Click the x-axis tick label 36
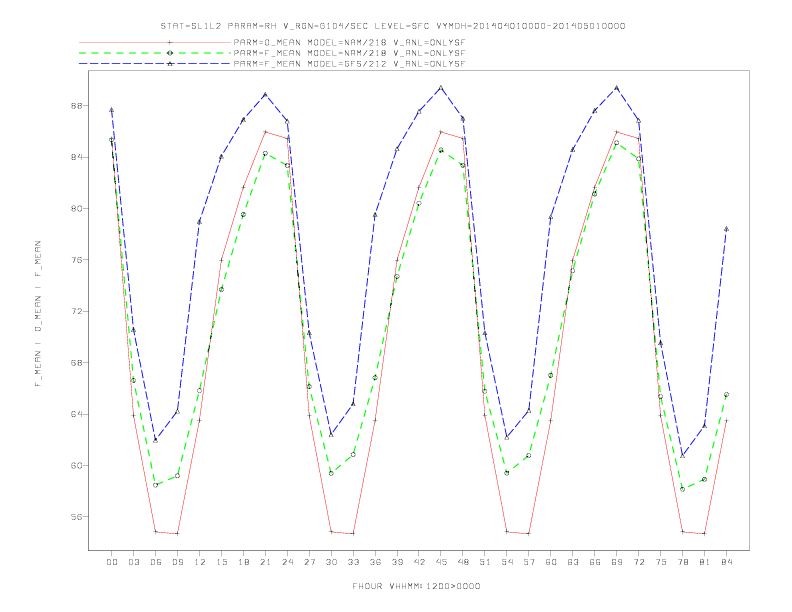This screenshot has height=612, width=792. [x=375, y=562]
